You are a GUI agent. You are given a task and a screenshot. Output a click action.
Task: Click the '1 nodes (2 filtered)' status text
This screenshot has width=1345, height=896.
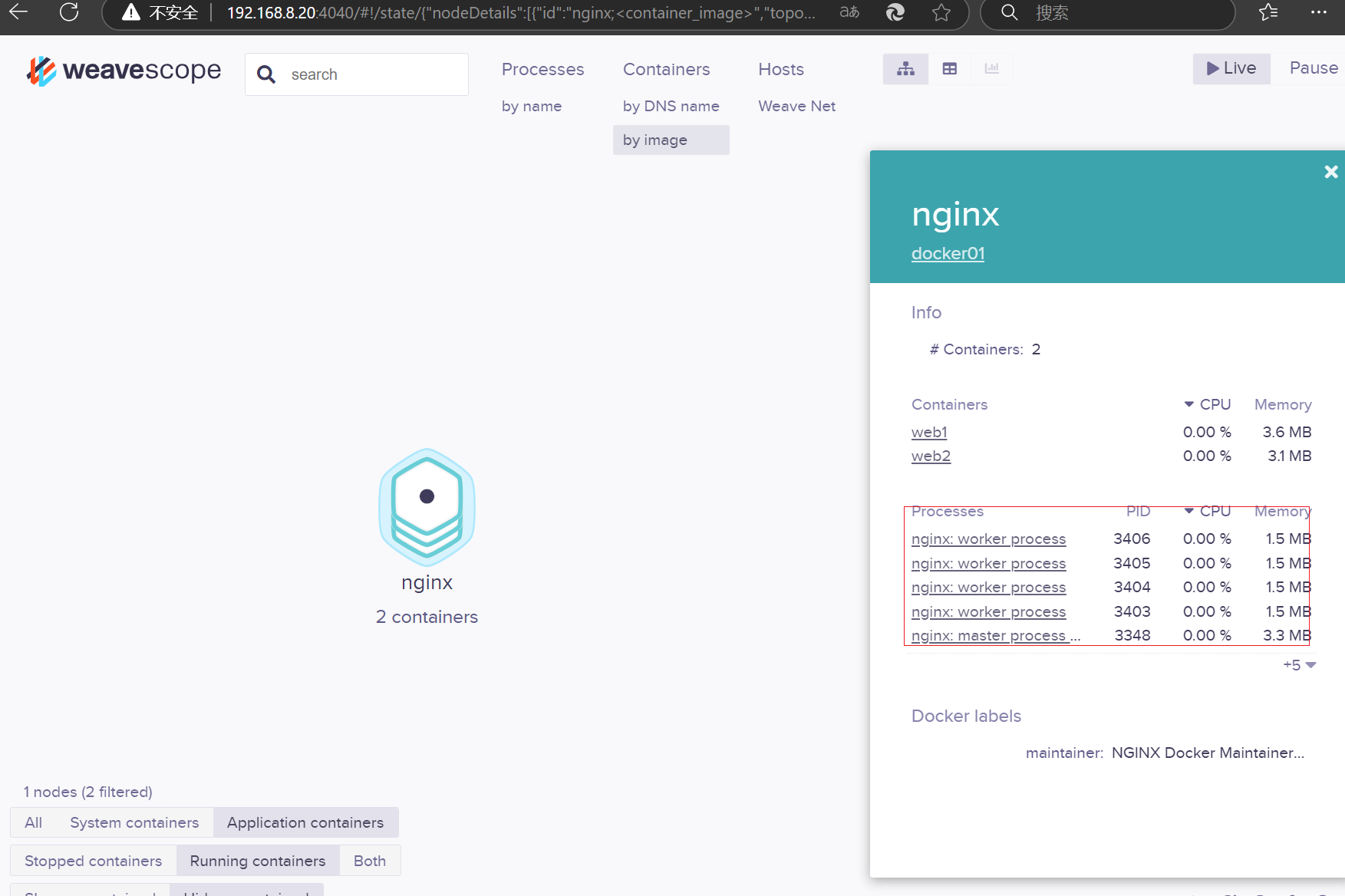[x=88, y=792]
